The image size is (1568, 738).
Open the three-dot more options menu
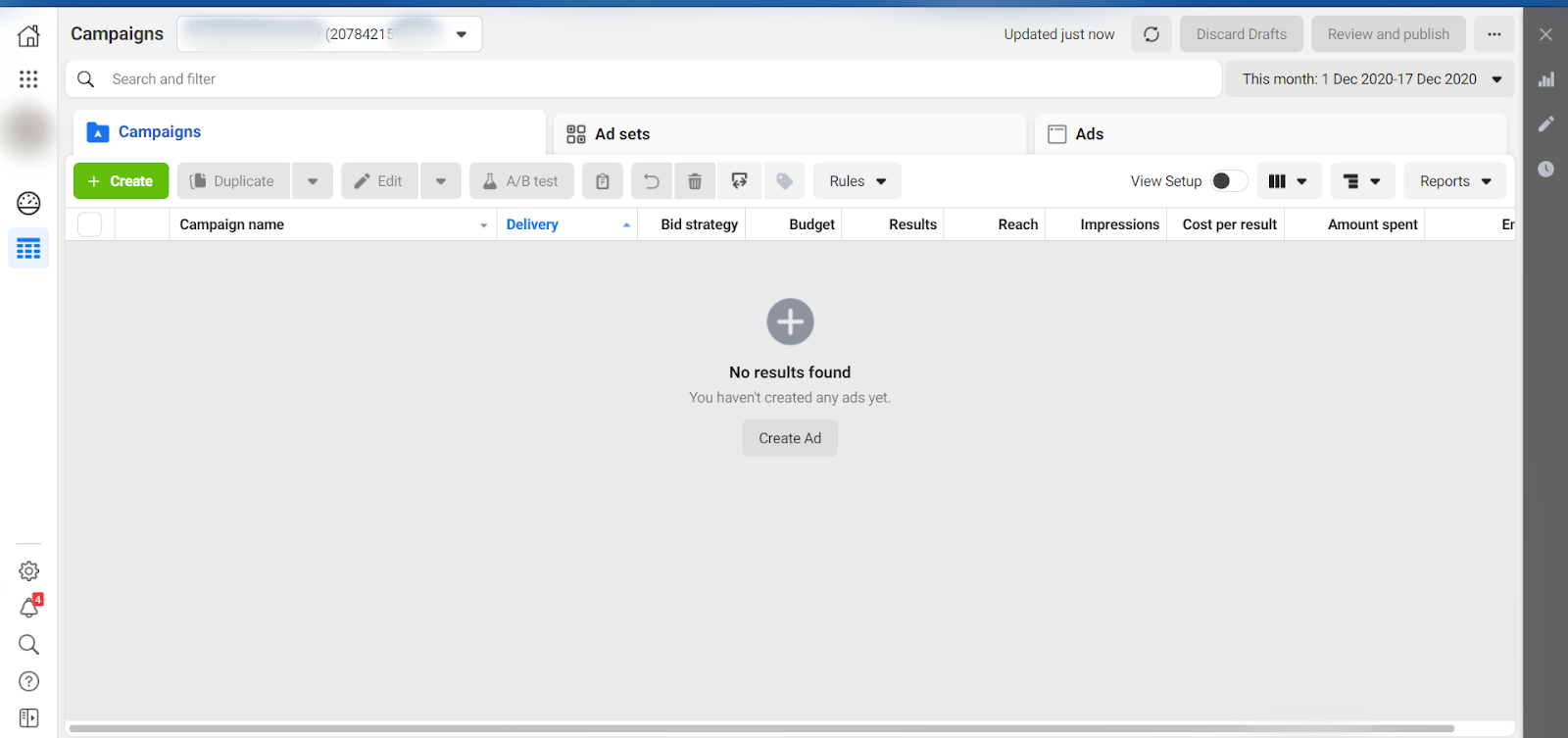pyautogui.click(x=1494, y=34)
